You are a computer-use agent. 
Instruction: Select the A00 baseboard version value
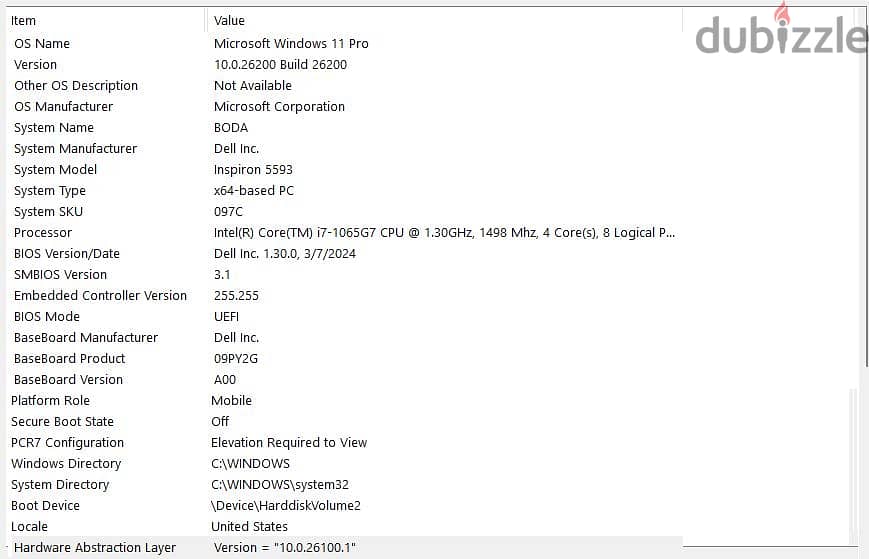(x=225, y=381)
